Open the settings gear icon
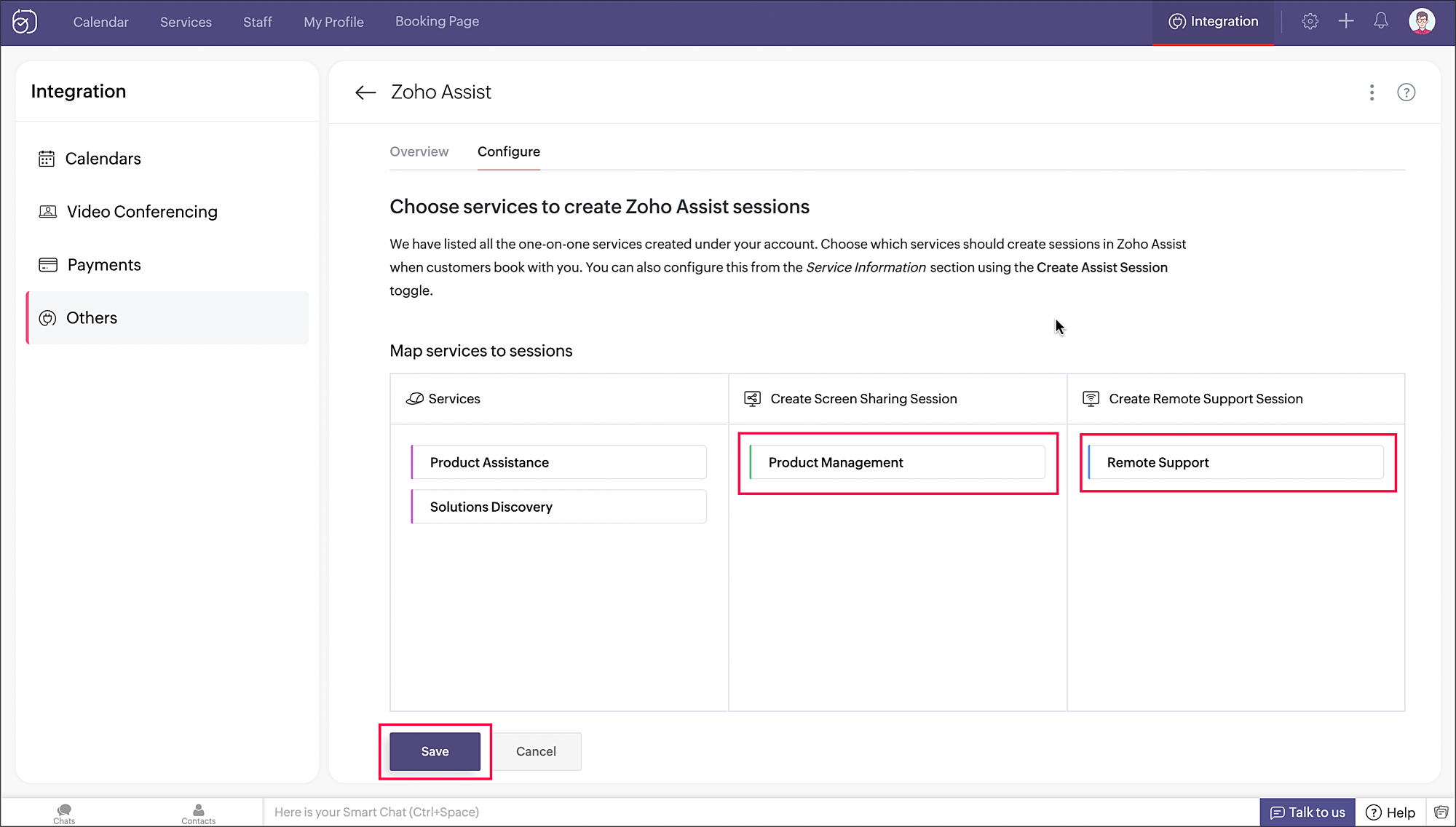1456x827 pixels. pyautogui.click(x=1310, y=21)
